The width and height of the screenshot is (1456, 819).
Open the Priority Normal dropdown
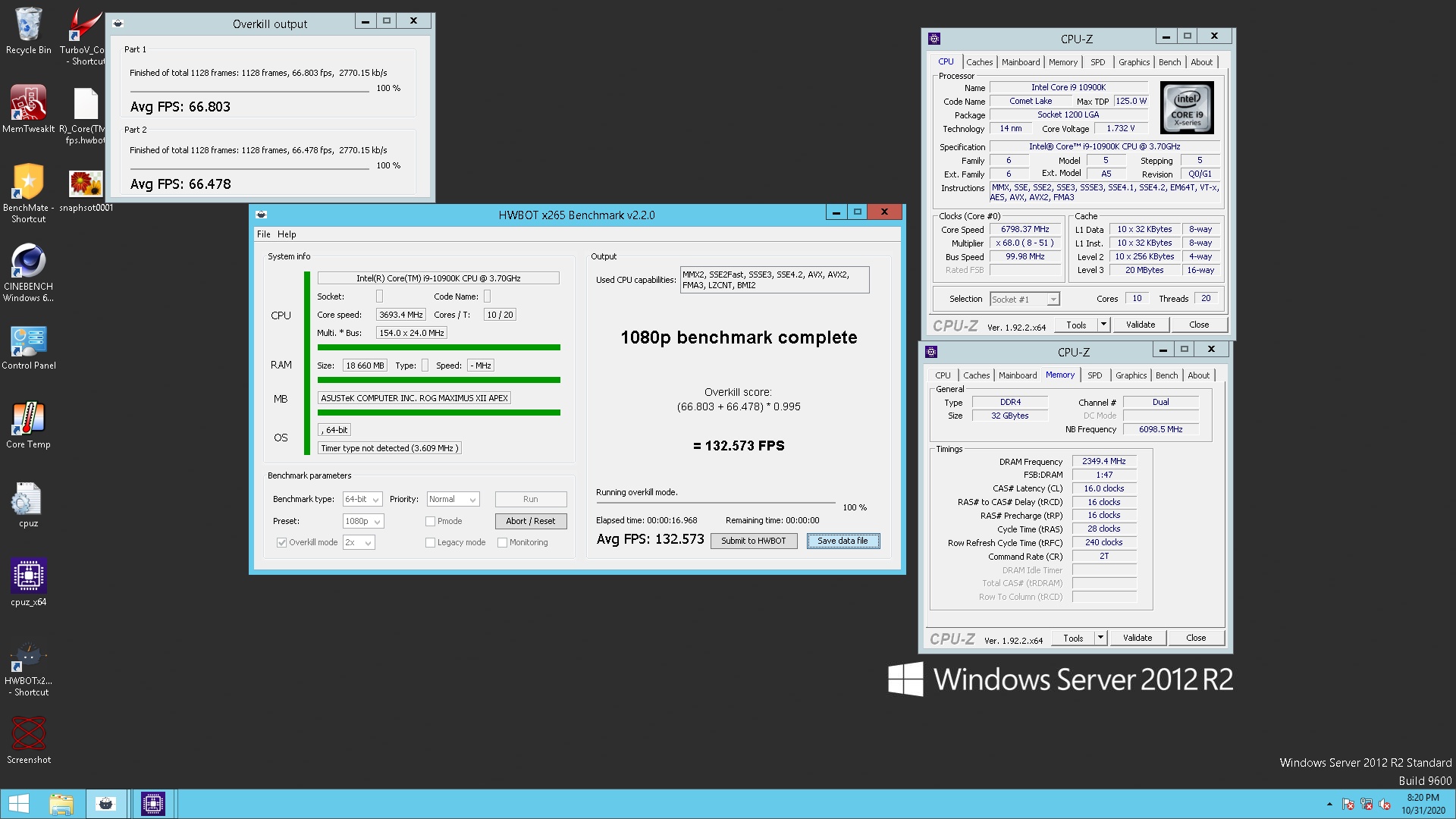[453, 500]
